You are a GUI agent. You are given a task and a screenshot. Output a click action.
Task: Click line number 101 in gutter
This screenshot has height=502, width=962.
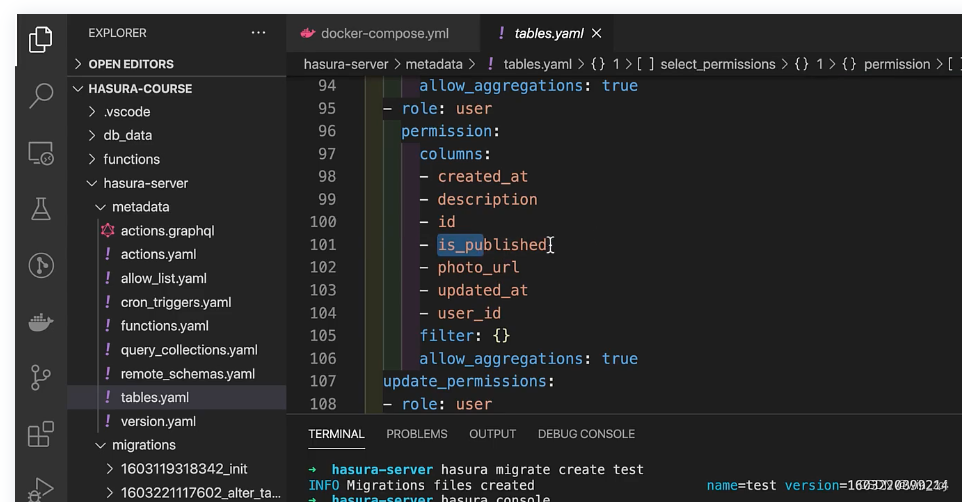[x=323, y=244]
